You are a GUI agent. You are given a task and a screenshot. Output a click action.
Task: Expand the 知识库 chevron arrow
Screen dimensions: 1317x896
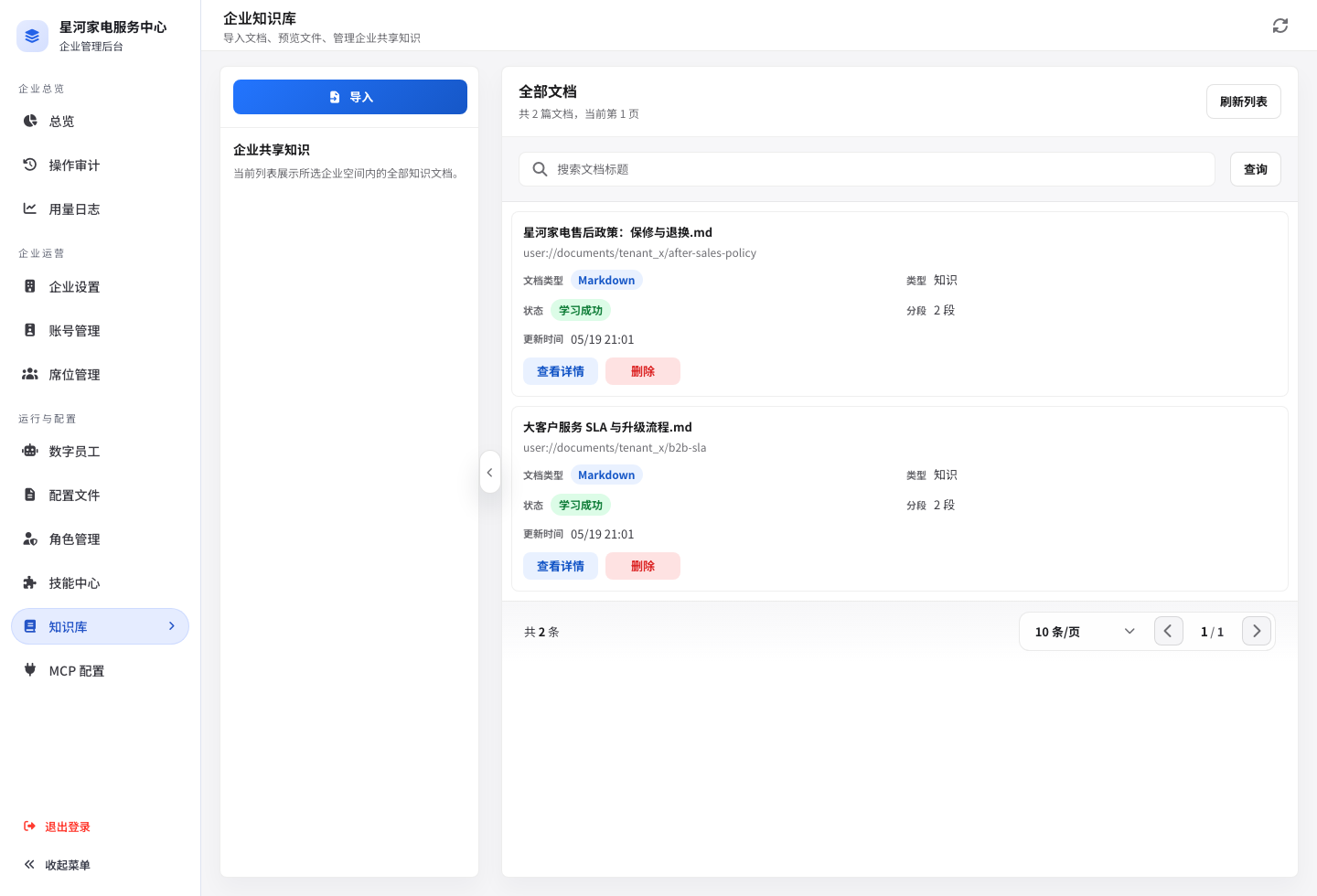(x=171, y=626)
